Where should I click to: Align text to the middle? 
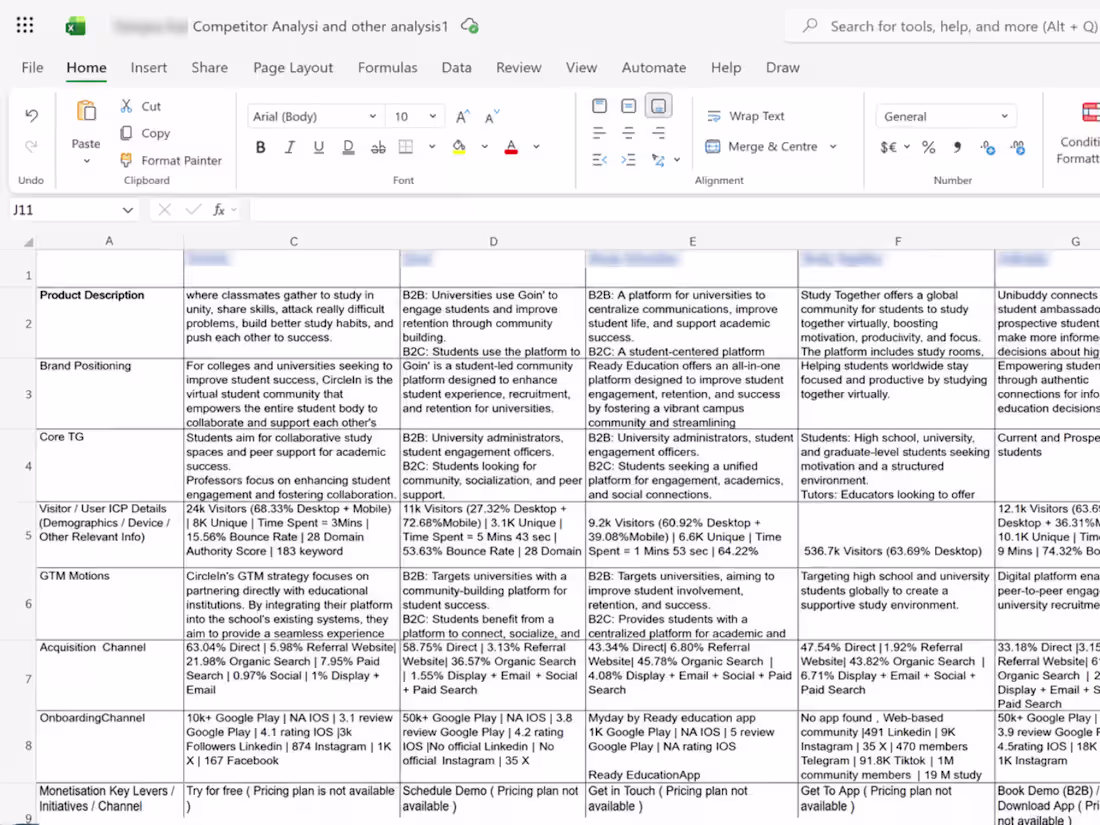pyautogui.click(x=629, y=106)
